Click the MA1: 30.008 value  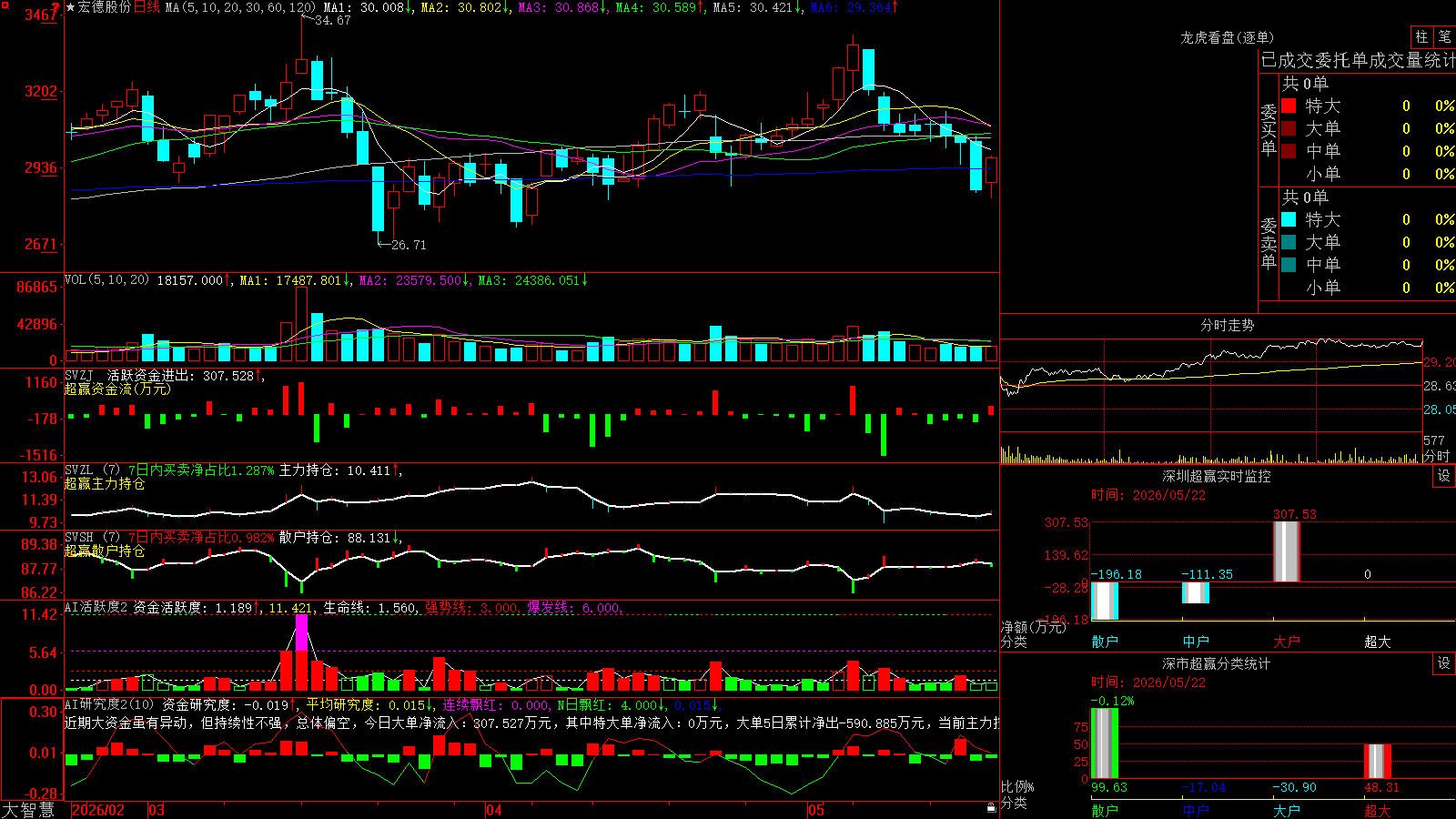tap(369, 7)
